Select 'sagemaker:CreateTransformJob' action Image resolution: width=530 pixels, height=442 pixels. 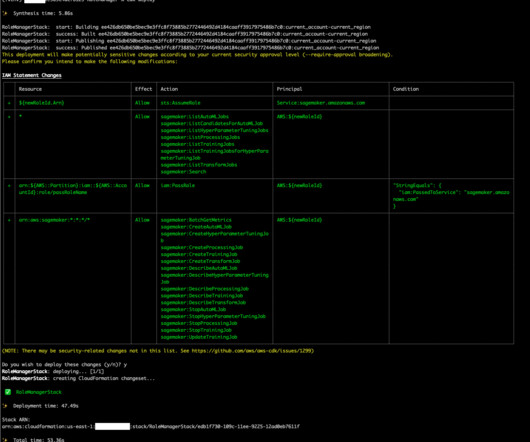pyautogui.click(x=200, y=261)
